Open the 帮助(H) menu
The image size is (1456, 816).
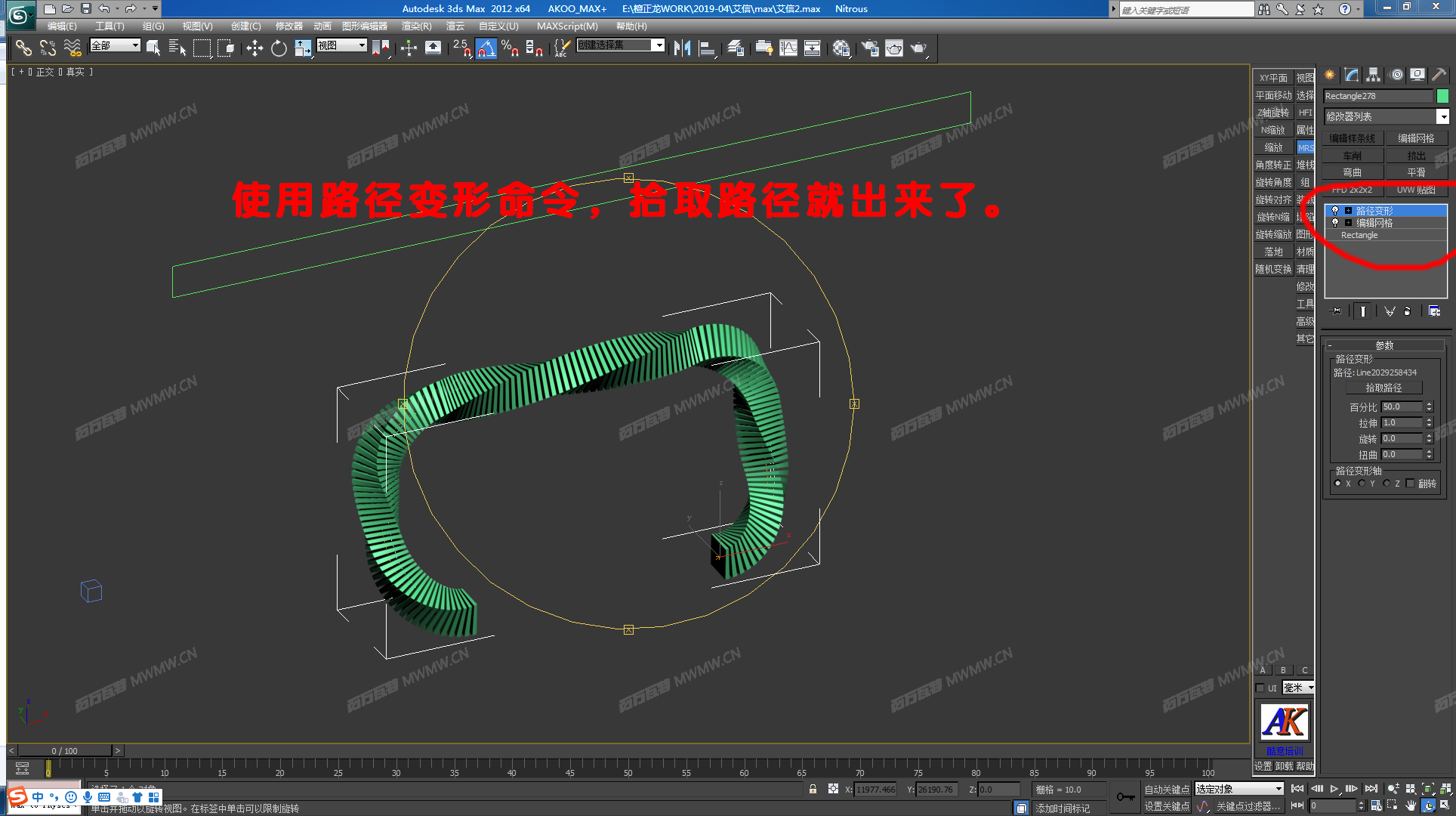point(631,26)
